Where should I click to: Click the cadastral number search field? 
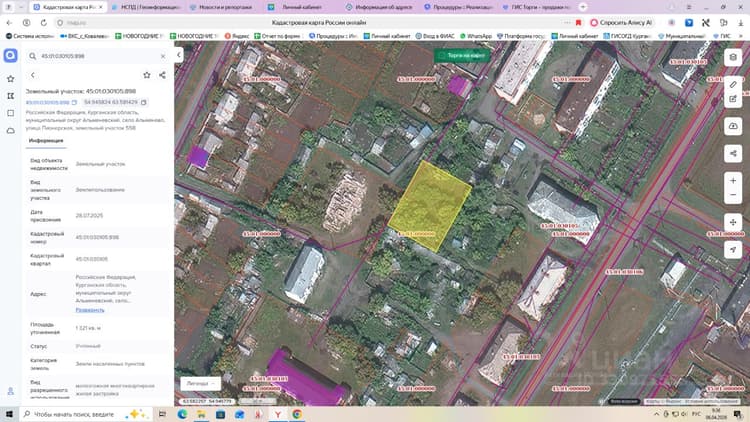(98, 56)
